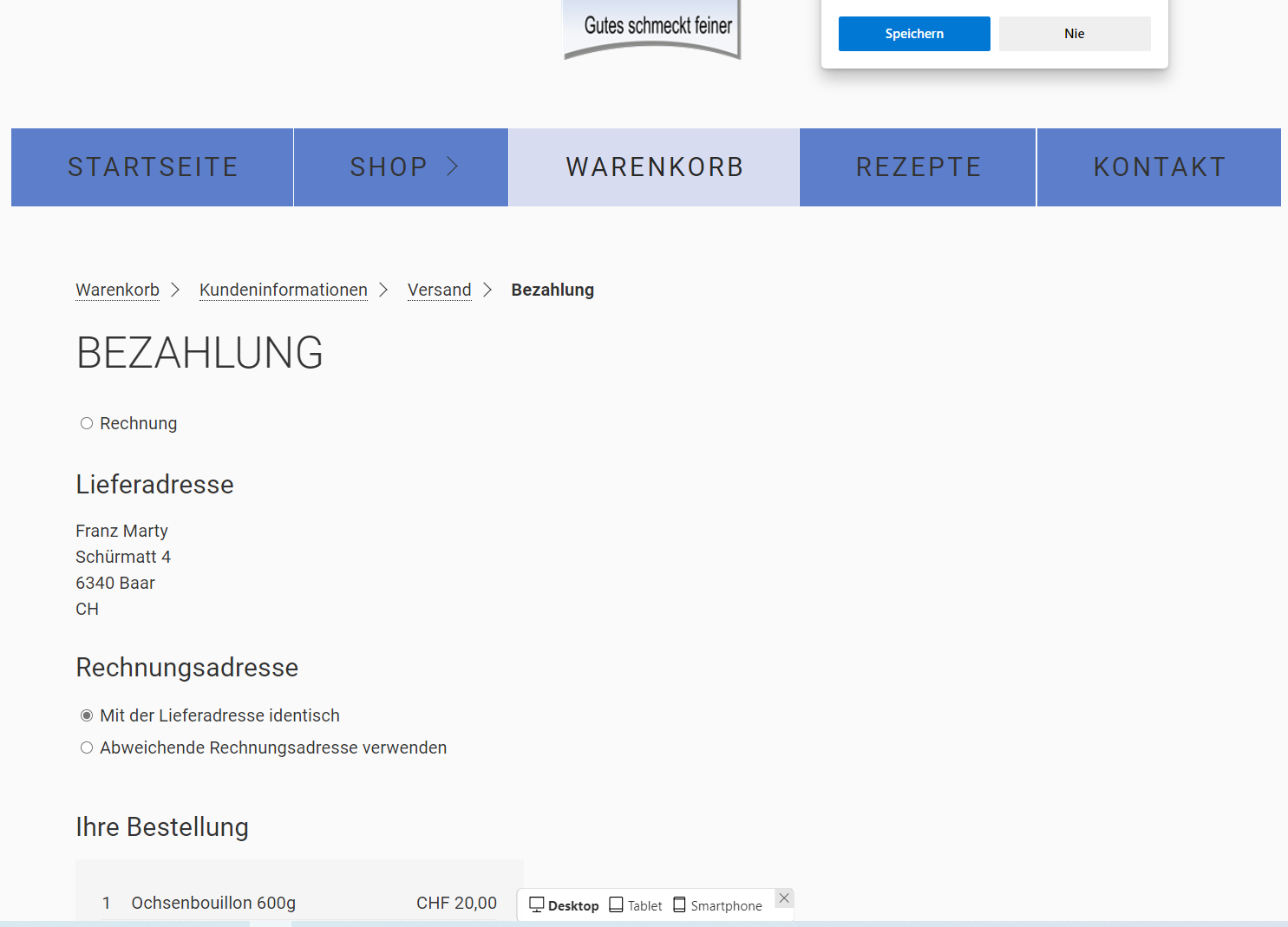Click the Franz Marty address name
This screenshot has height=927, width=1288.
(121, 531)
